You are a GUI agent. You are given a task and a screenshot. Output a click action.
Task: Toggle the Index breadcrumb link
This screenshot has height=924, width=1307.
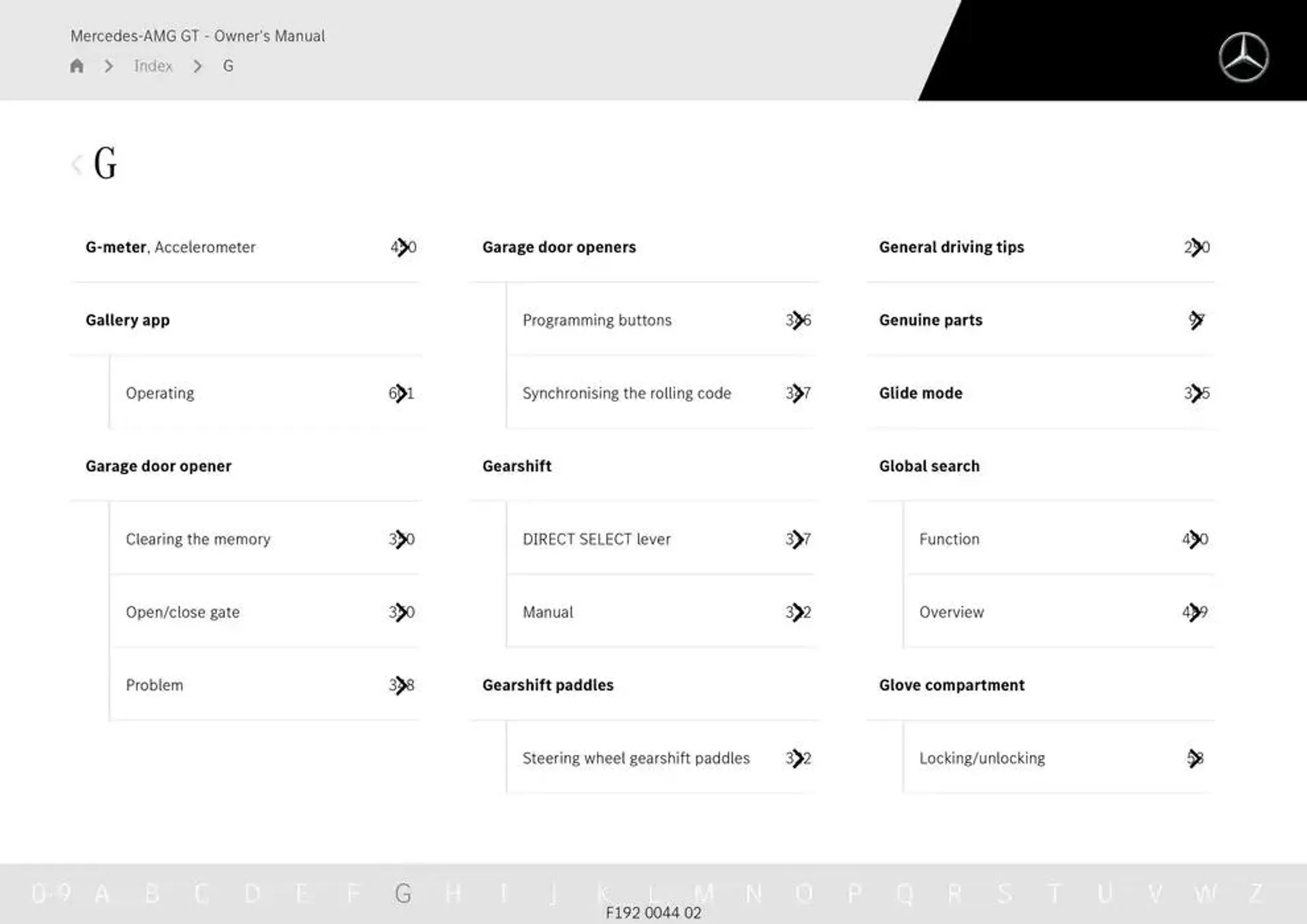click(153, 65)
